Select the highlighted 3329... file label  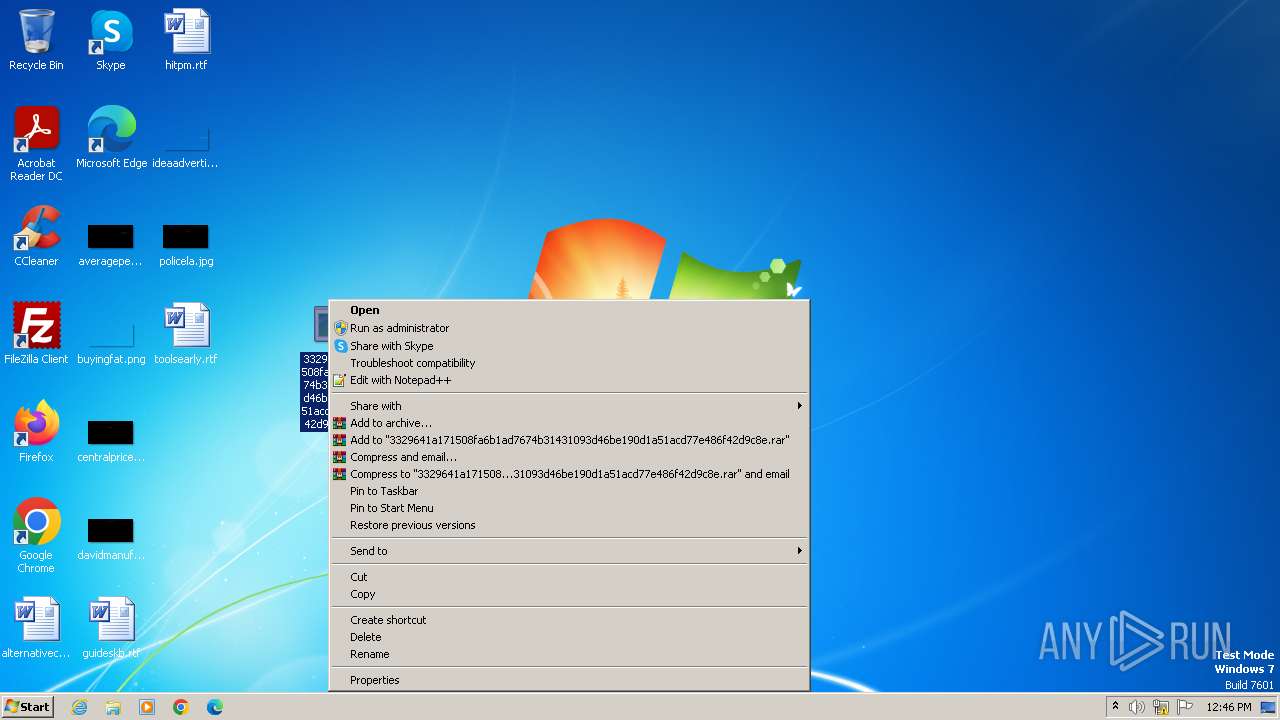pos(315,391)
